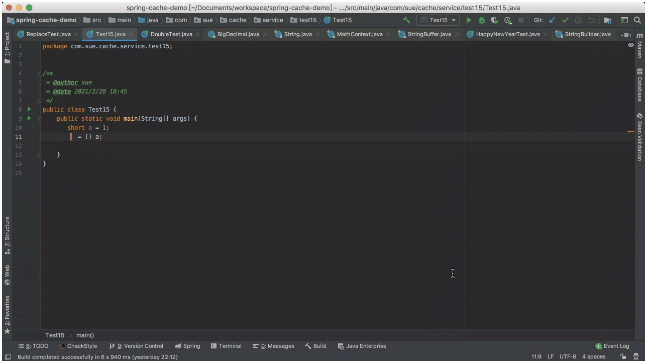Switch to the DoubleTest.java tab

[x=171, y=34]
